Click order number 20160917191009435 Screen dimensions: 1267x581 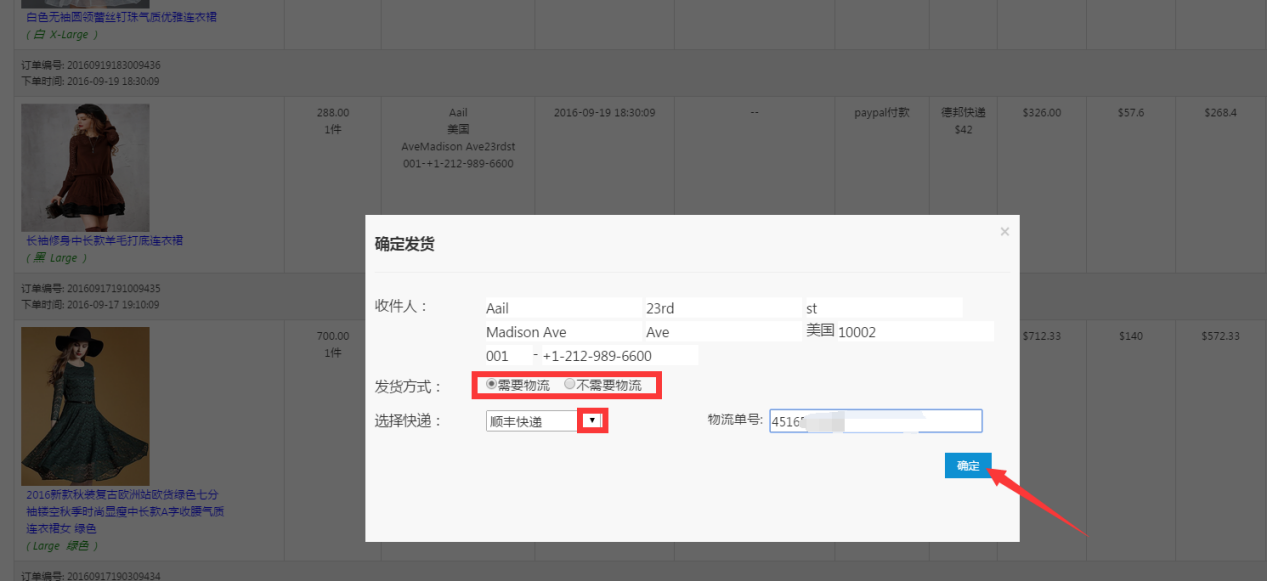coord(113,288)
